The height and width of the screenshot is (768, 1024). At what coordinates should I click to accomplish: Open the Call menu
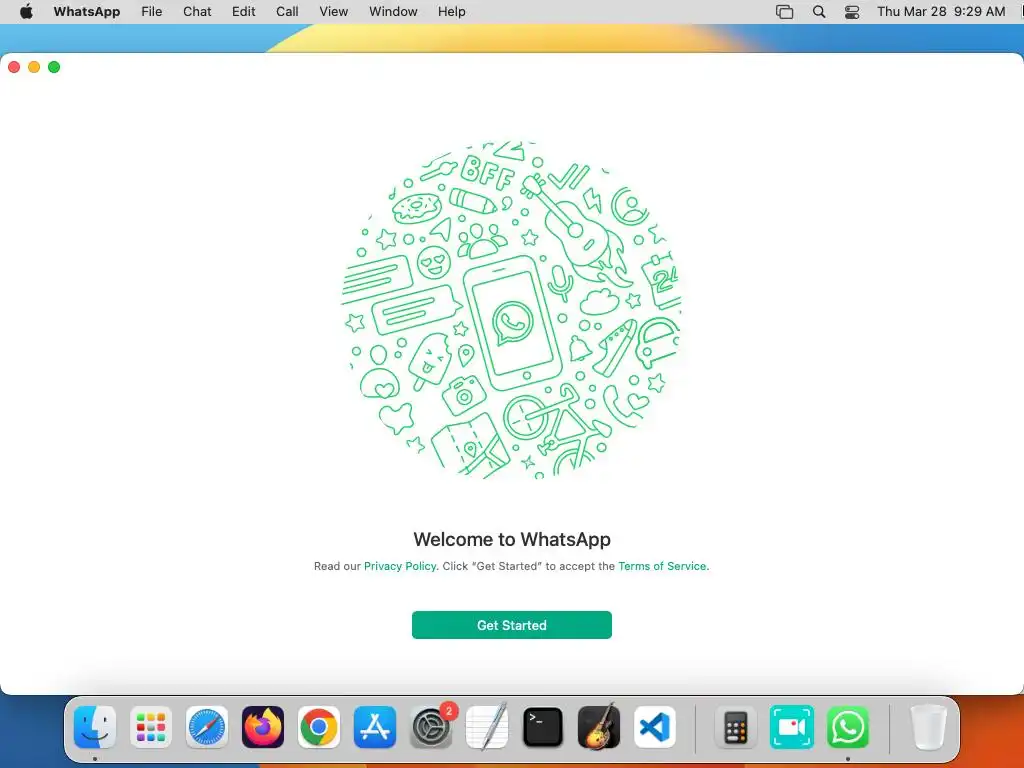[x=287, y=12]
